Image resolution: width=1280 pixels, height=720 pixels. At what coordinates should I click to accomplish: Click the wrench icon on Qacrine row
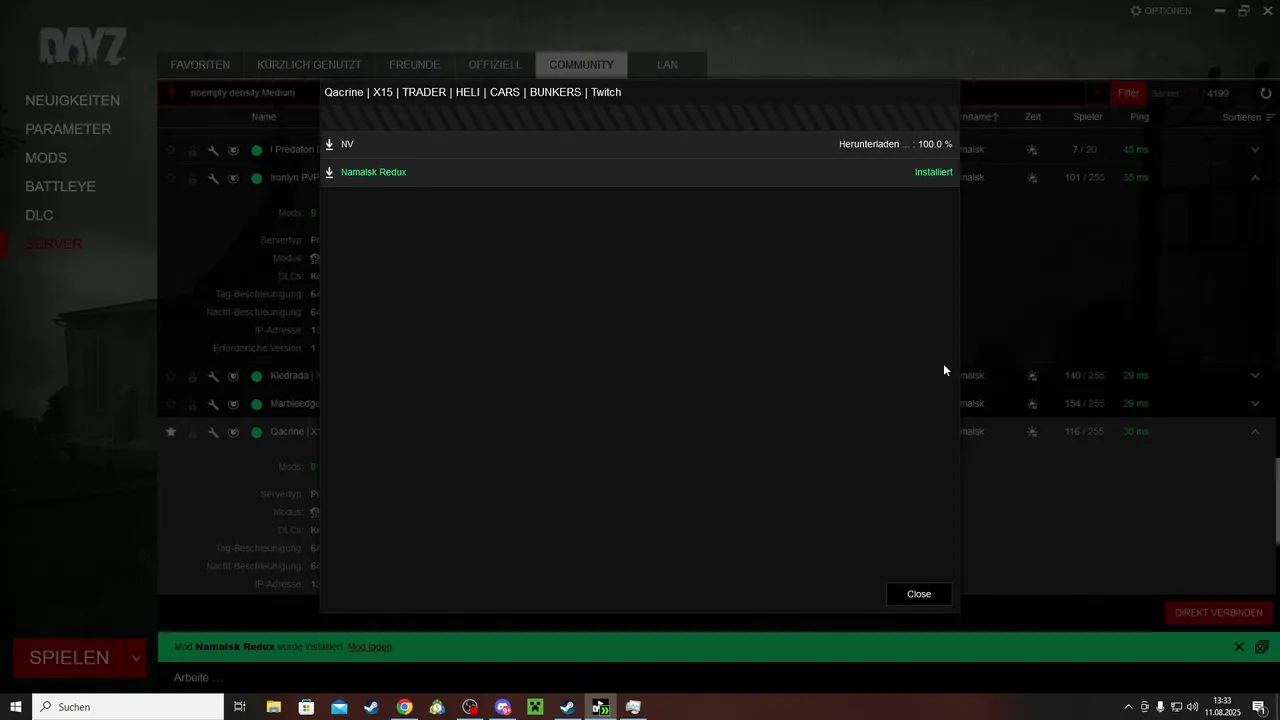213,432
